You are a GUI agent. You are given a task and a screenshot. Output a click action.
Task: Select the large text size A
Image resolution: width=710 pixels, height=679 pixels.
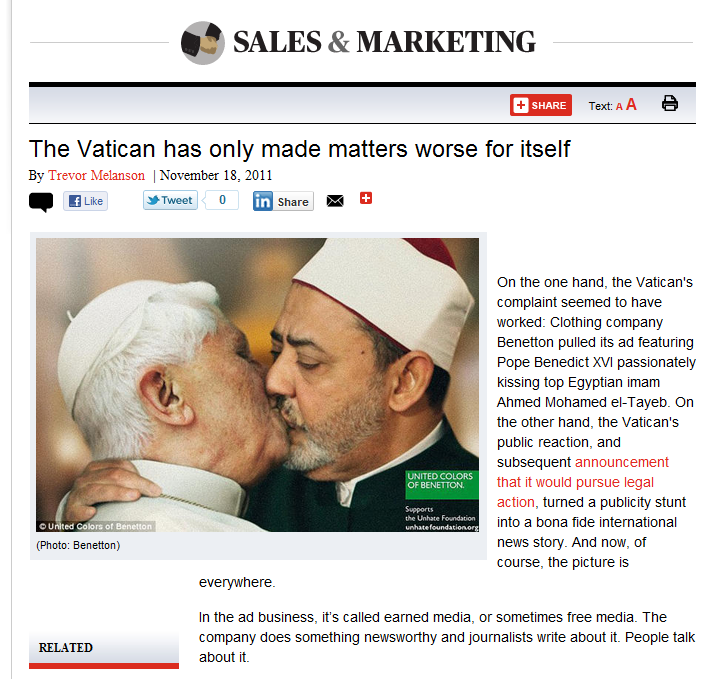(631, 105)
